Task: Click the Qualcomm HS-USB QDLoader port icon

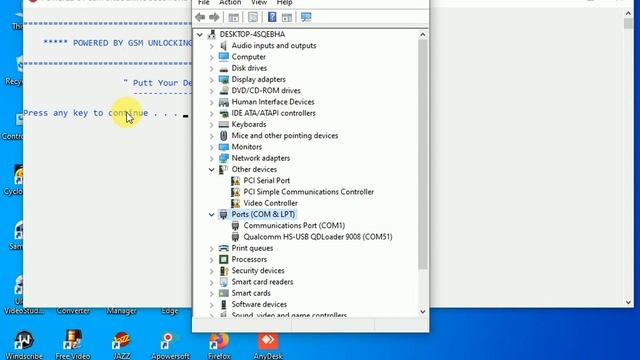Action: [235, 237]
